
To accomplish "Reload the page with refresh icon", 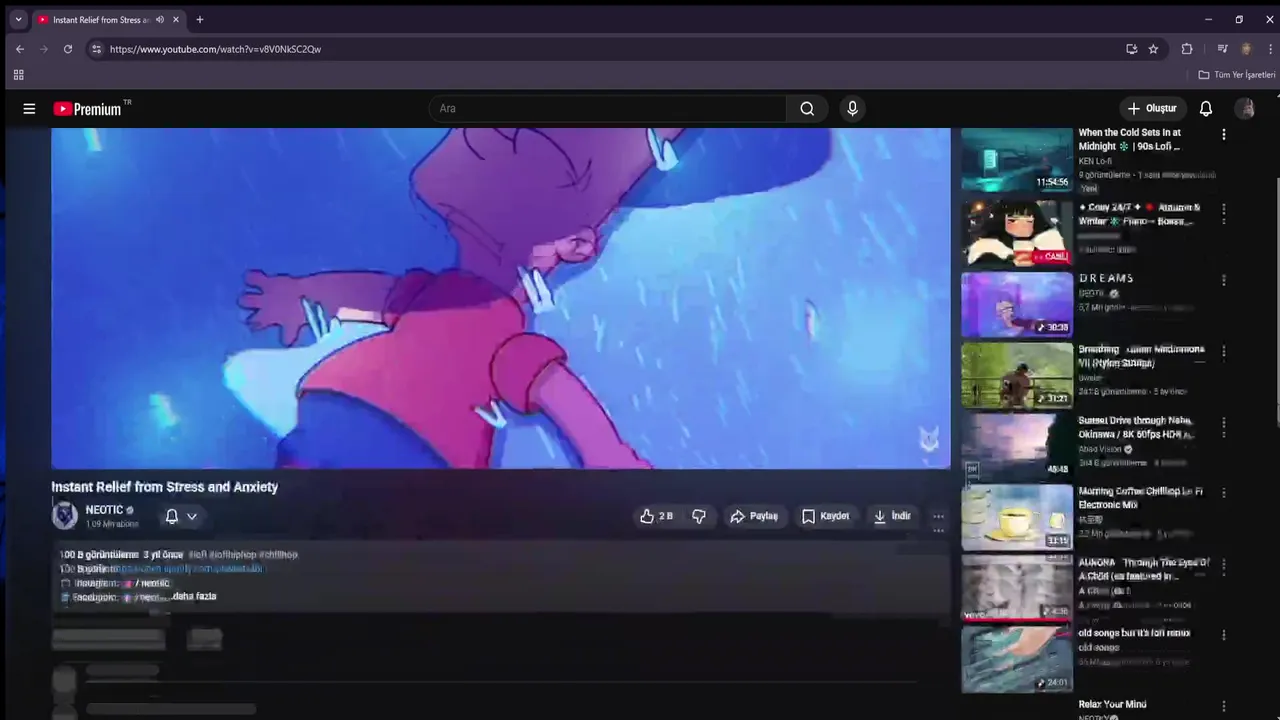I will (x=68, y=49).
